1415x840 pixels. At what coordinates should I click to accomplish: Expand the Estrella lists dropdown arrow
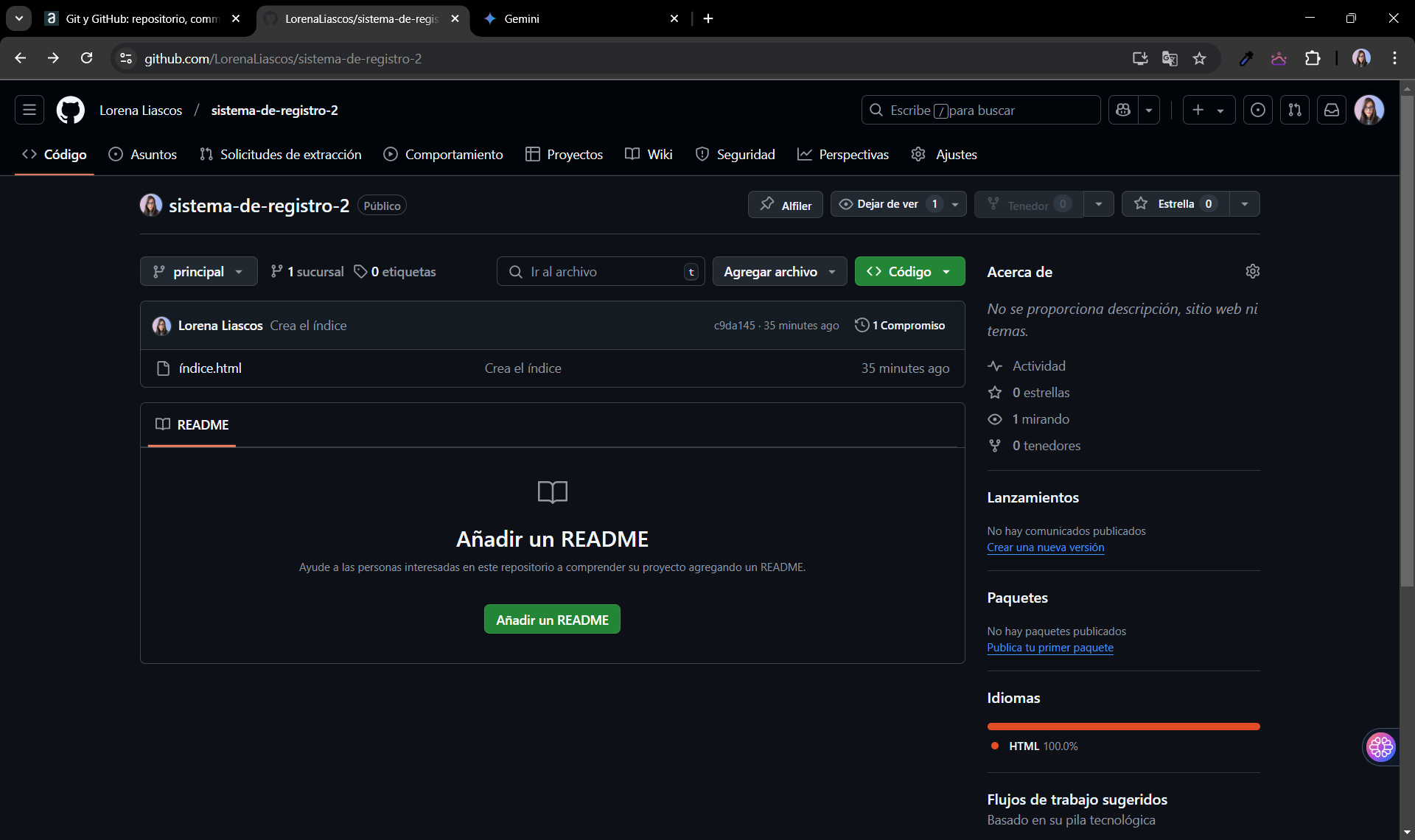[1245, 204]
